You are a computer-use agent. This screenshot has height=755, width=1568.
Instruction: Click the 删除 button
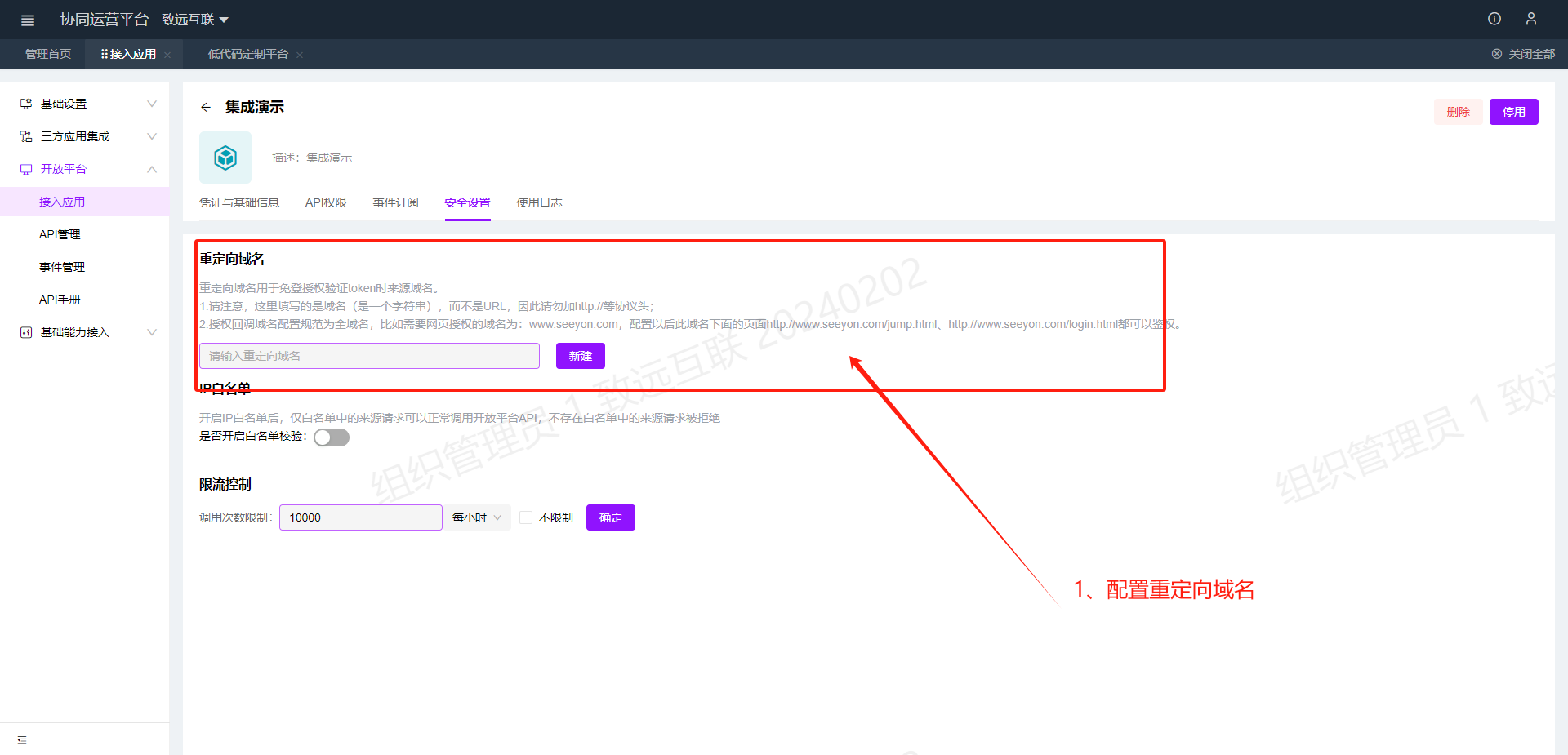(x=1459, y=112)
